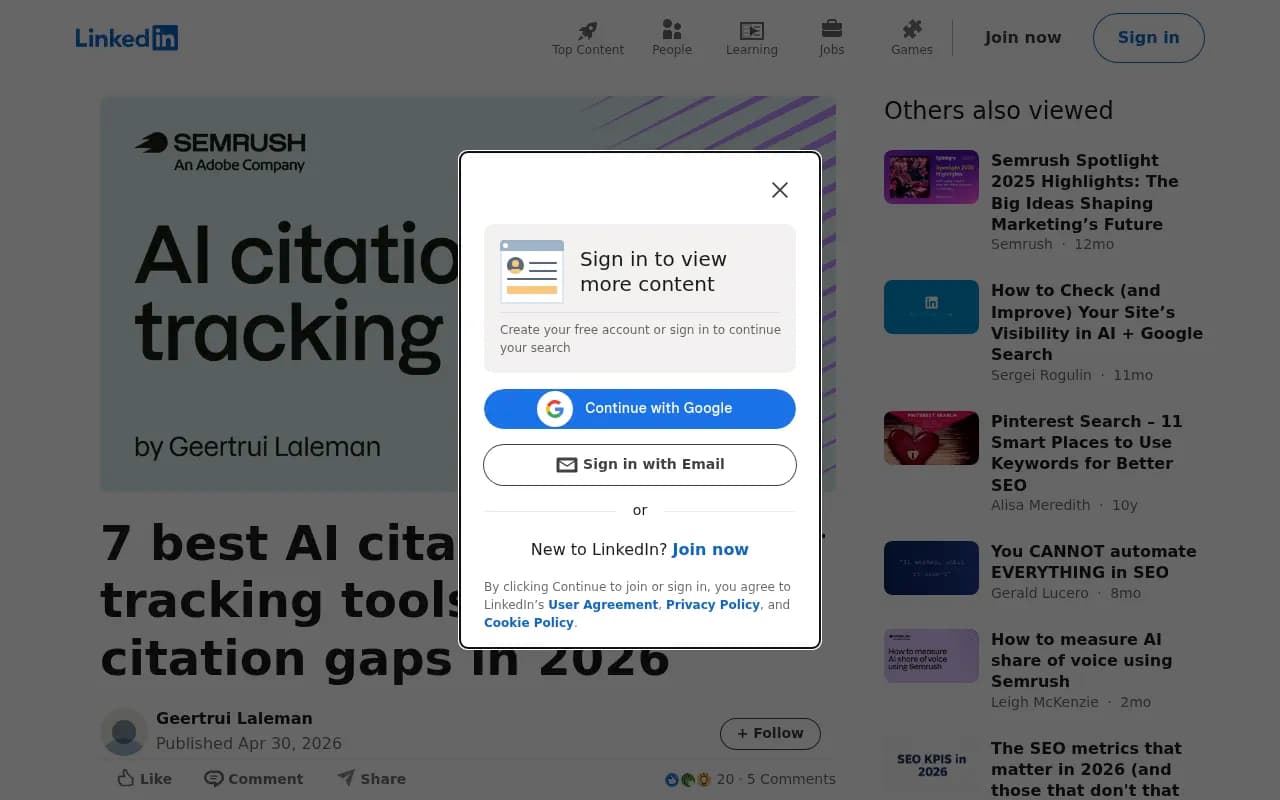
Task: Click the LinkedIn logo
Action: tap(127, 38)
